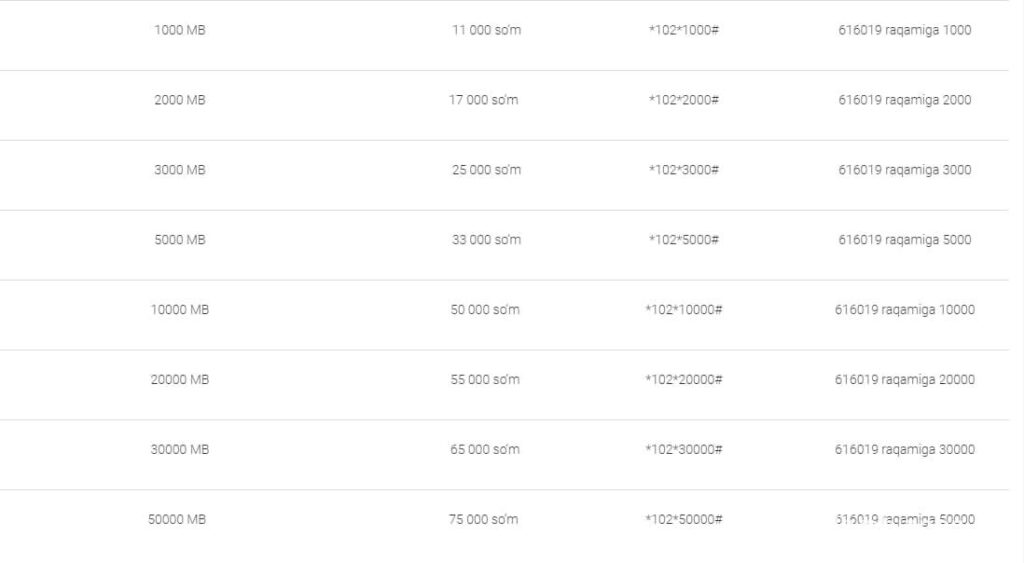Click the 11 000 so'm price
1024x563 pixels.
pyautogui.click(x=486, y=30)
